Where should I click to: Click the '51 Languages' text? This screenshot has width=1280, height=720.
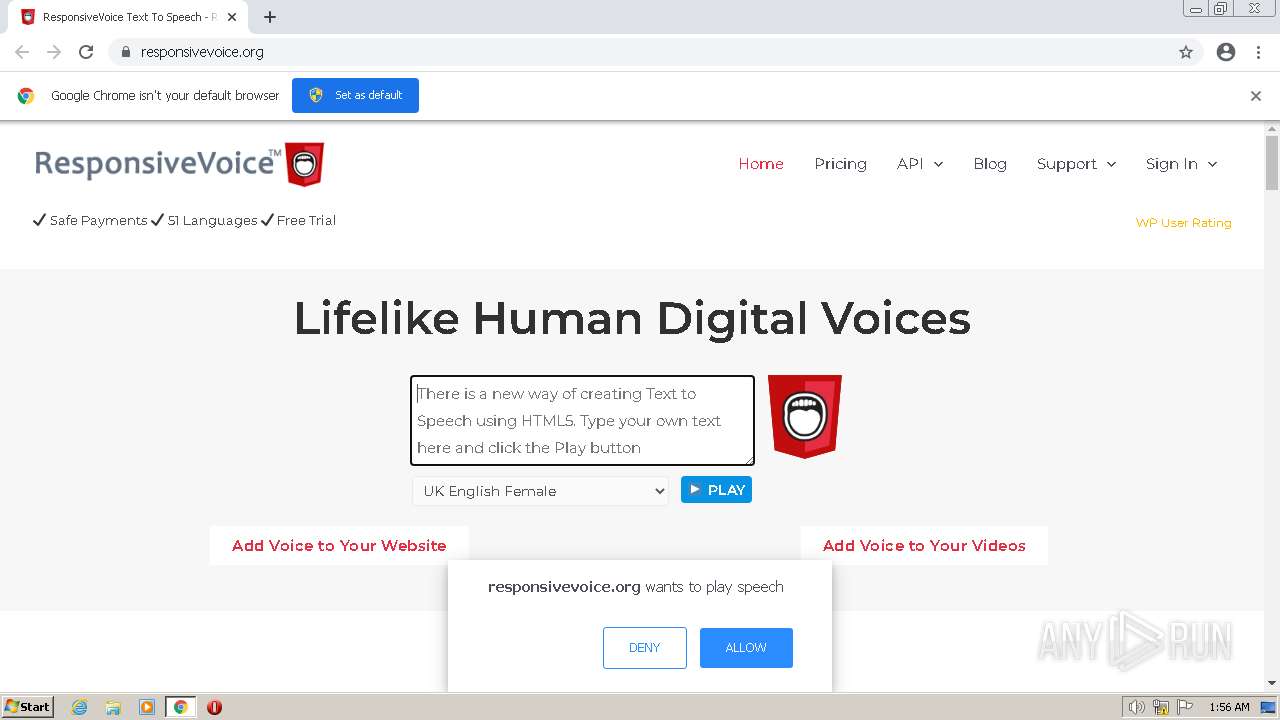click(212, 221)
